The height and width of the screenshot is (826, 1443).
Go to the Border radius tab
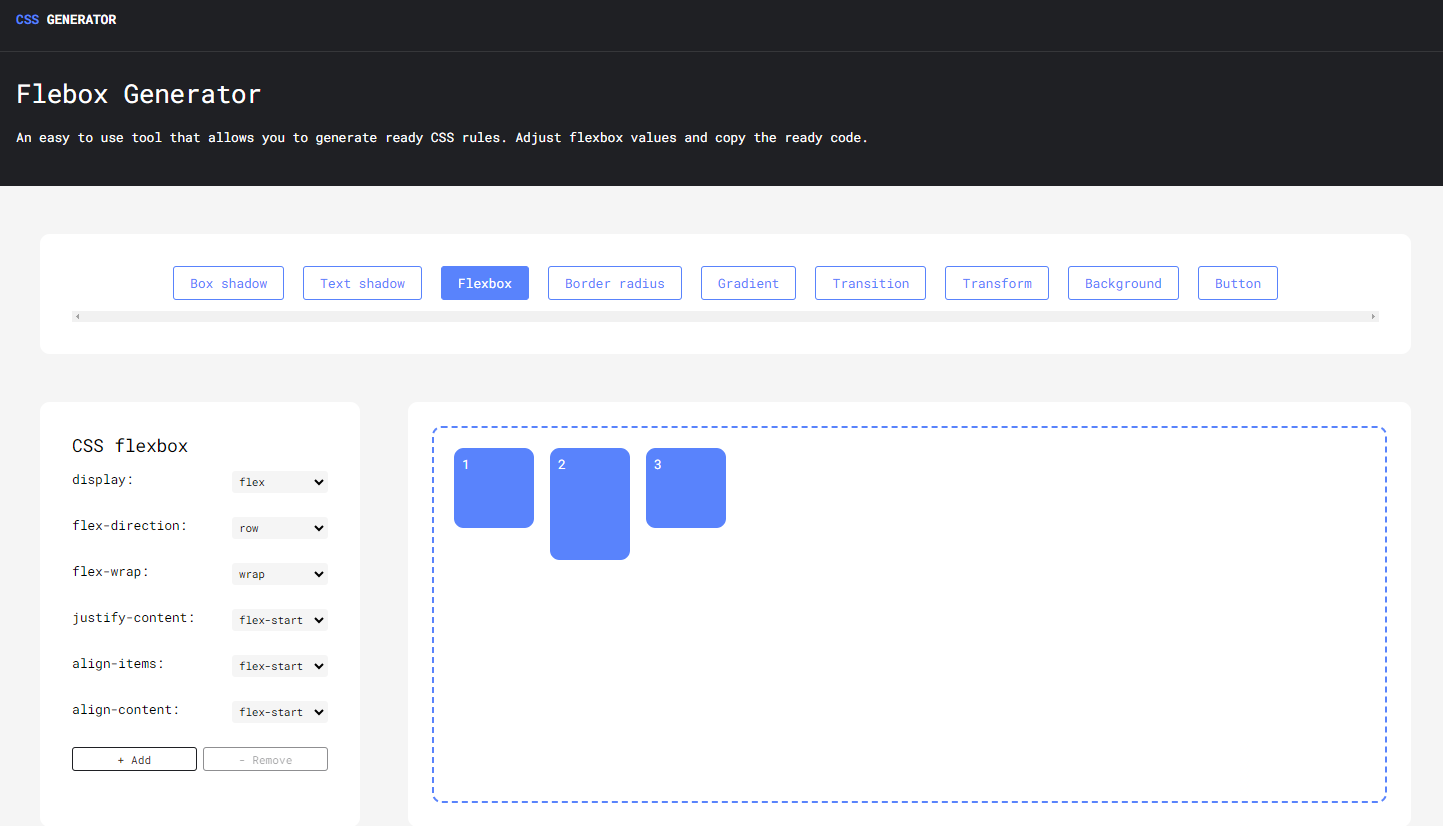click(614, 283)
